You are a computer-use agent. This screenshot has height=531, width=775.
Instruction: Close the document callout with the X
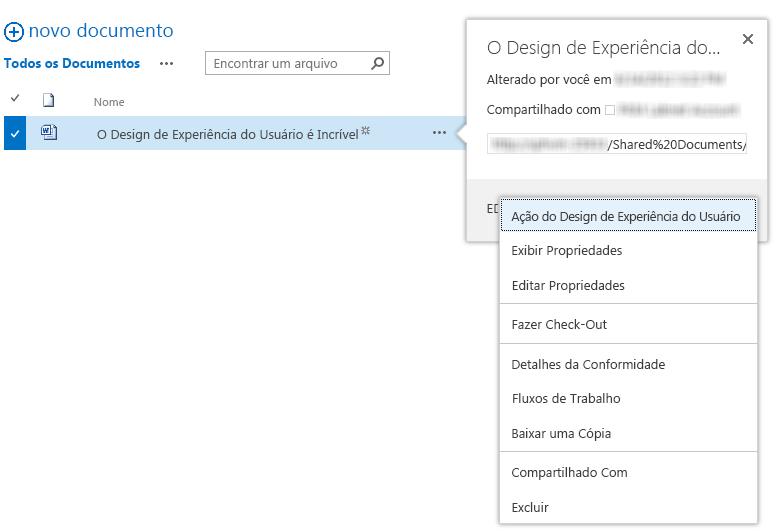point(748,39)
